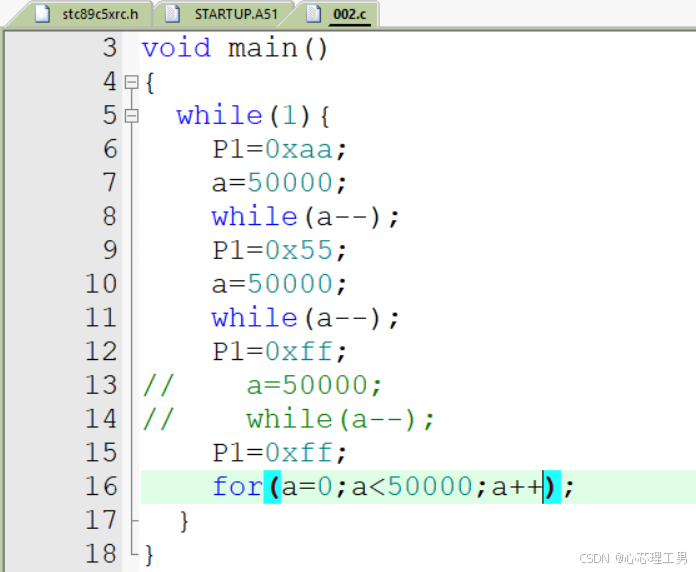Click 'P1=0xff;' on line 15
This screenshot has height=572, width=696.
pyautogui.click(x=279, y=453)
